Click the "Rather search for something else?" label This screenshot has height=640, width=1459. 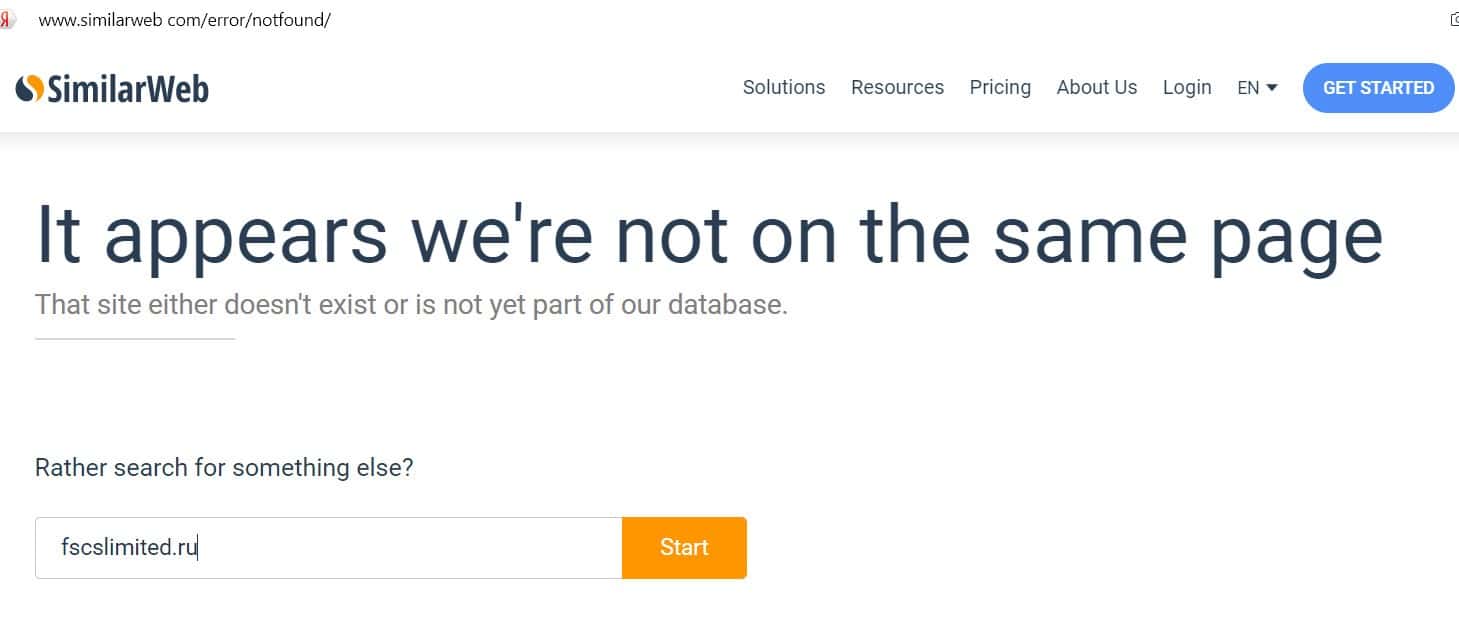point(224,467)
